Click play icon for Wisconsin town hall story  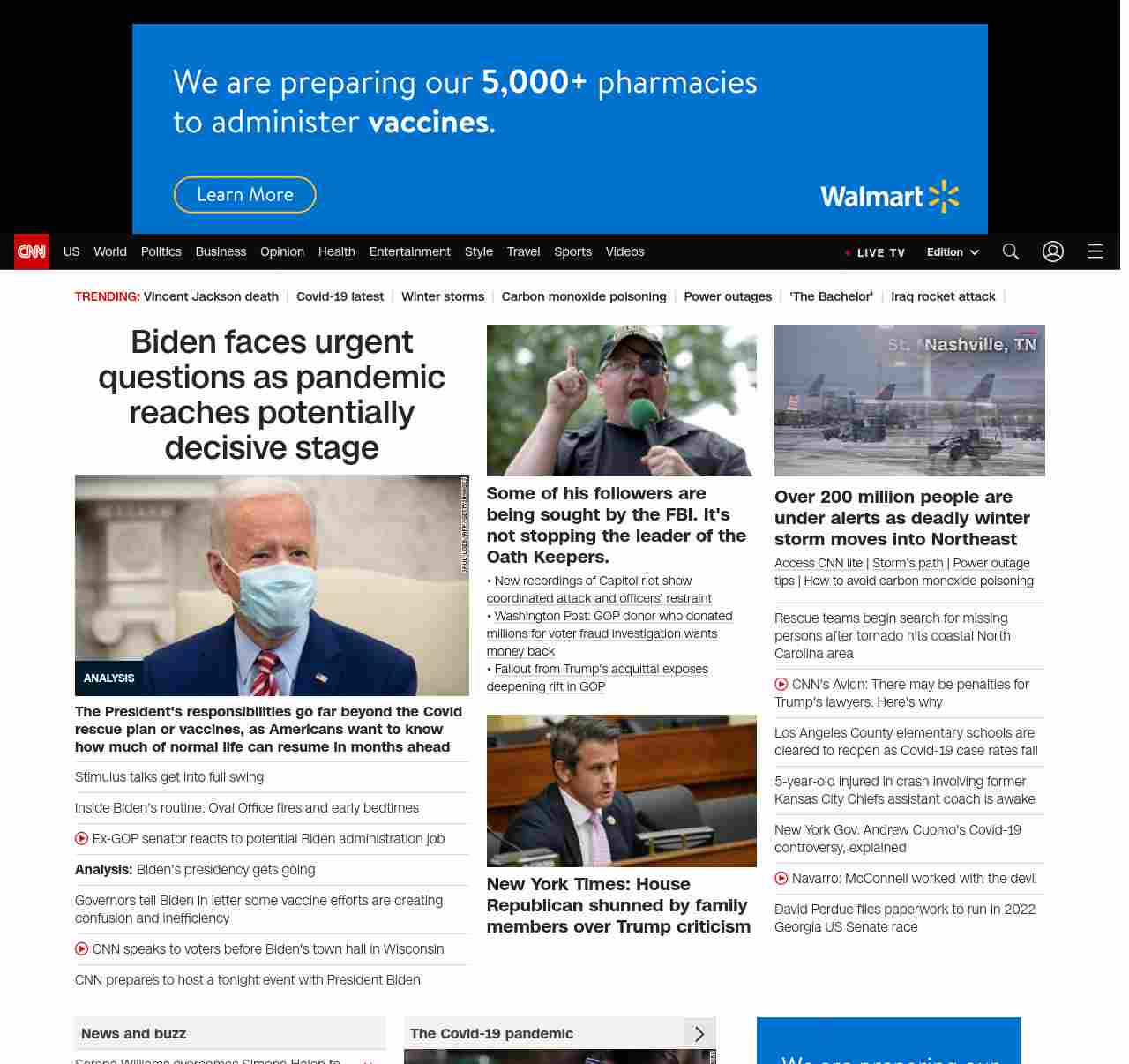pyautogui.click(x=82, y=949)
